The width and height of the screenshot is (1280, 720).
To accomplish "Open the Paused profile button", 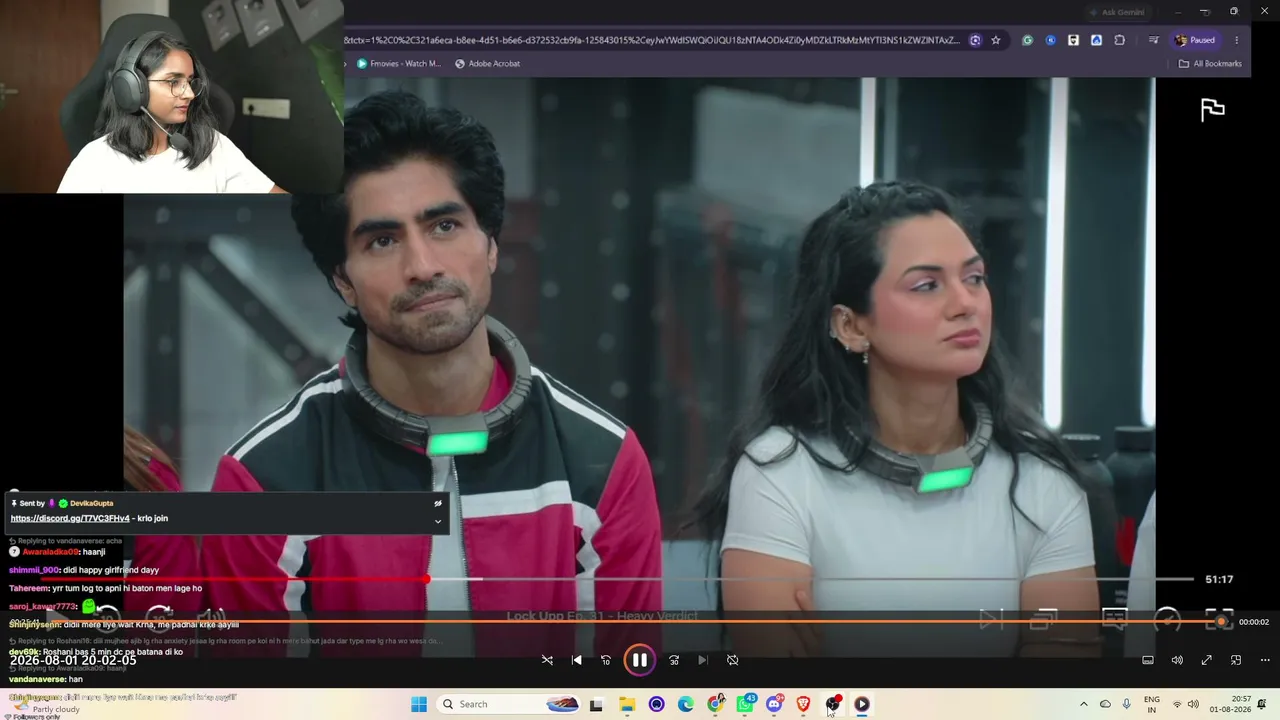I will coord(1196,40).
